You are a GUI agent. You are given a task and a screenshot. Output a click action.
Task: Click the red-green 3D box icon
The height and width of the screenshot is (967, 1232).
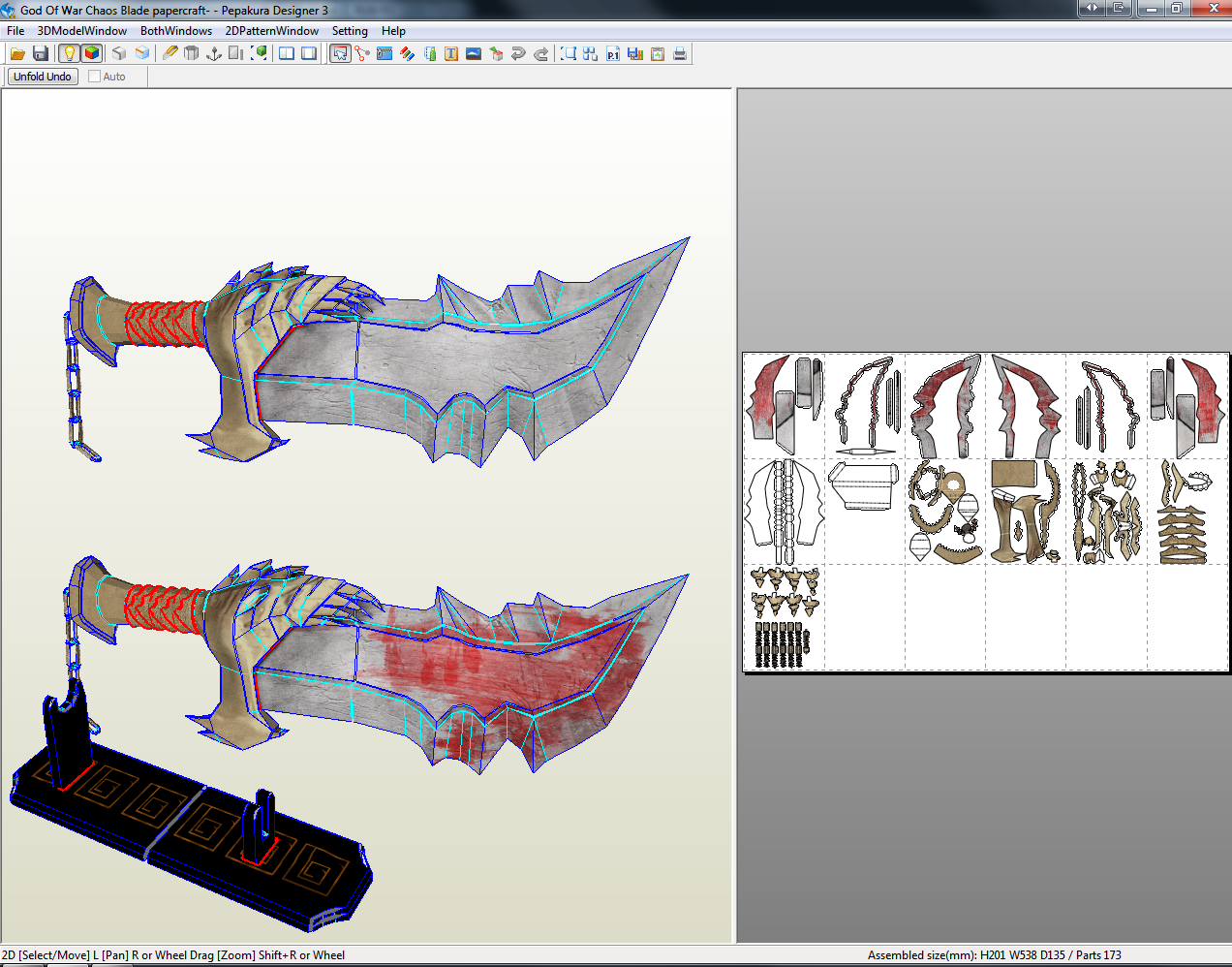496,53
